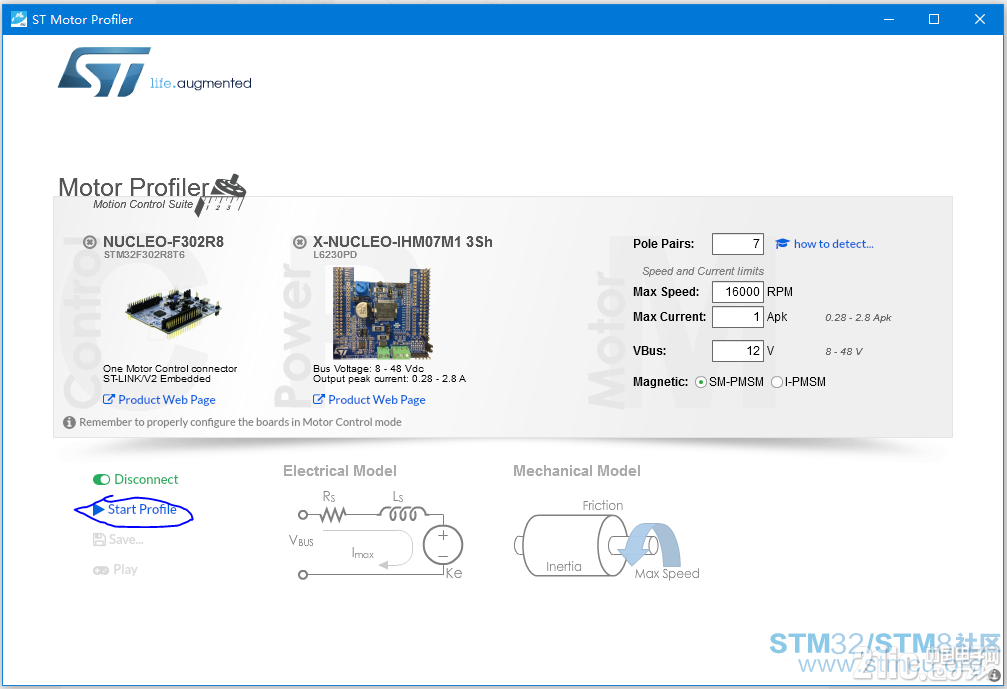Click the ST-LINK/V2 Embedded text
This screenshot has width=1007, height=689.
157,379
